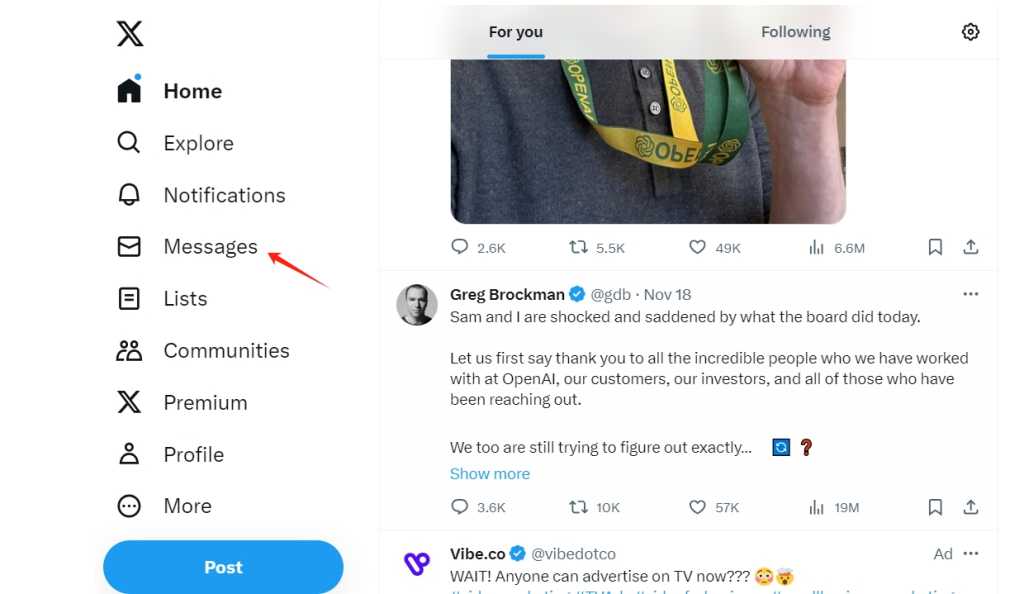1024x594 pixels.
Task: Expand the More menu in sidebar
Action: coord(129,506)
